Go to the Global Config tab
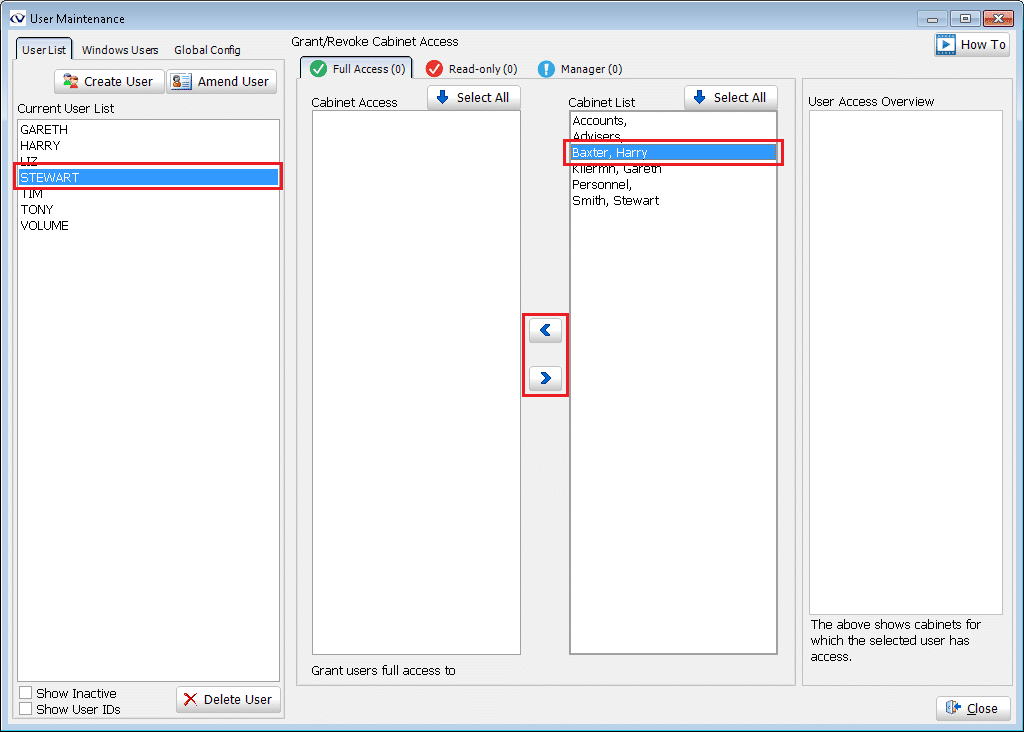The image size is (1024, 732). 207,50
